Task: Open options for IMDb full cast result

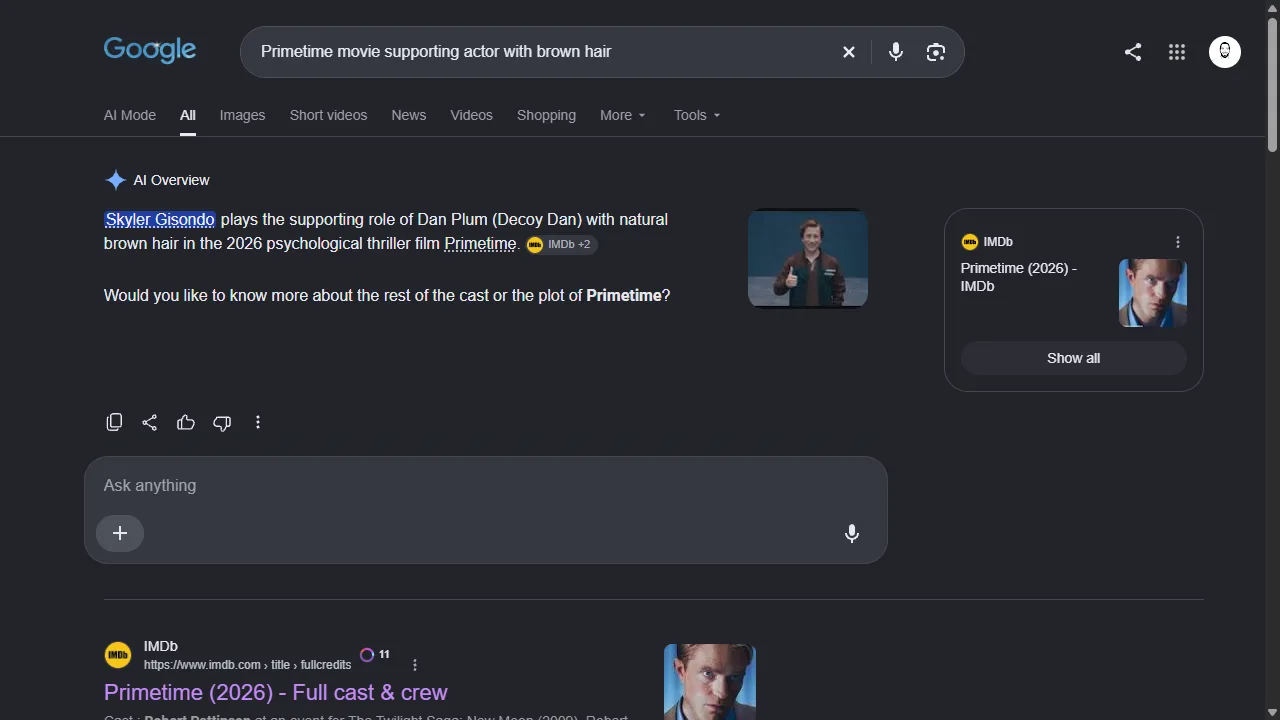Action: click(x=415, y=665)
